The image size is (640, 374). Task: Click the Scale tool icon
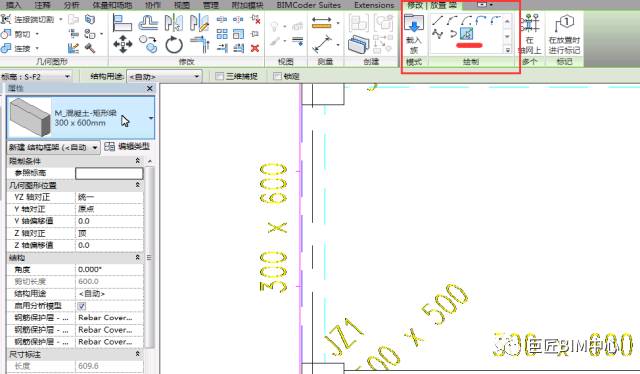pyautogui.click(x=238, y=34)
